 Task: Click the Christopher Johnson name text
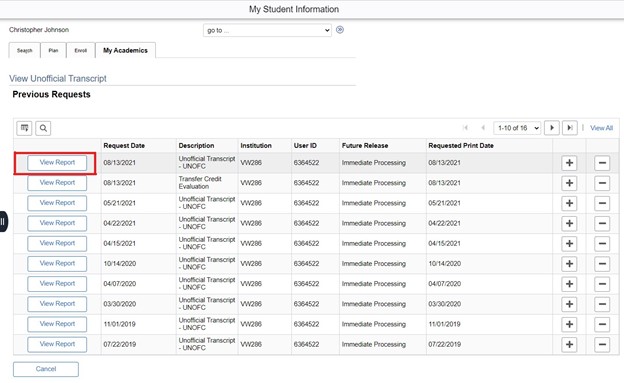point(39,30)
